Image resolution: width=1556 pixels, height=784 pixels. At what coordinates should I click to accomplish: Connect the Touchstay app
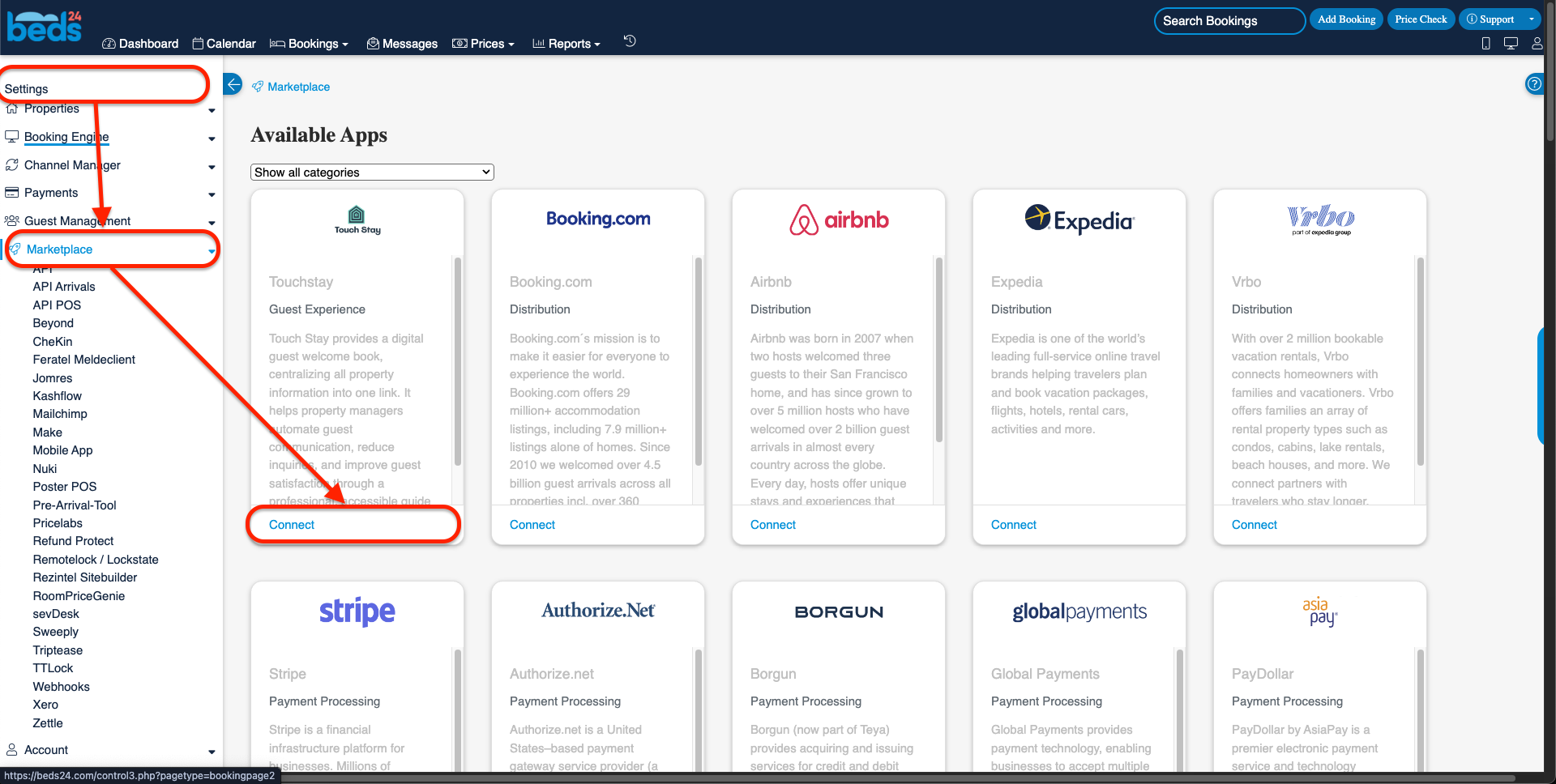[x=292, y=525]
